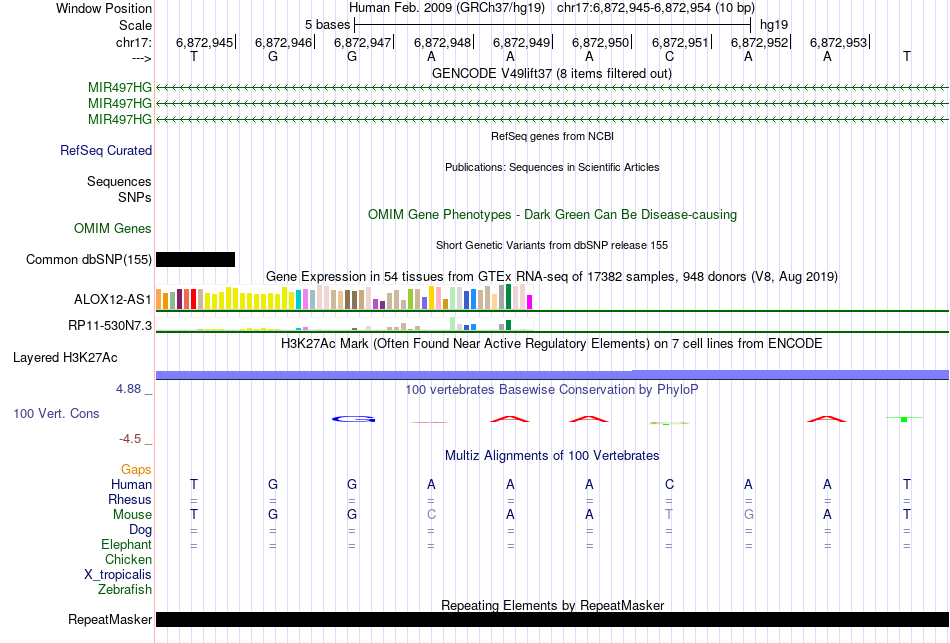
Task: Select position label 6,872,949
Action: pos(521,42)
